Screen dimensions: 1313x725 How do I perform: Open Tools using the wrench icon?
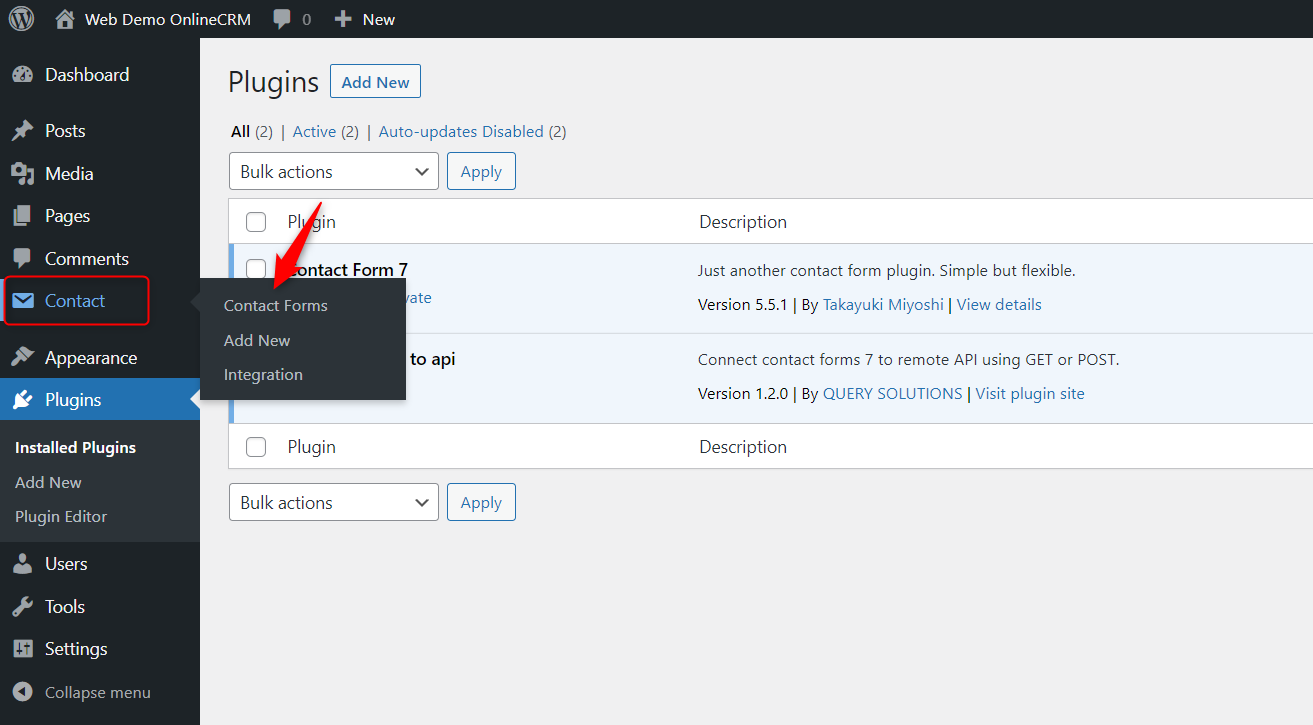point(22,606)
